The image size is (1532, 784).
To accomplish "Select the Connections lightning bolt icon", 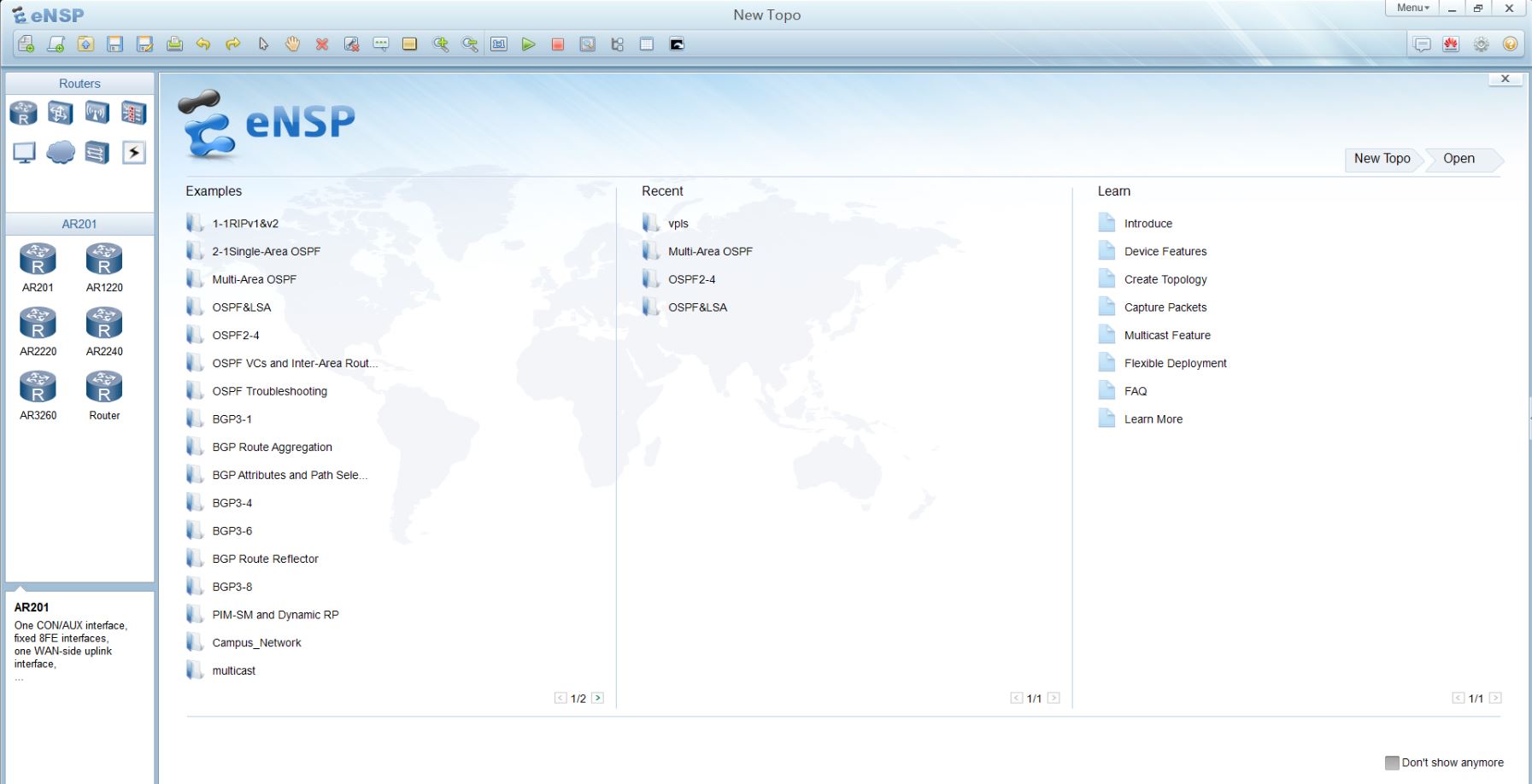I will pos(134,153).
